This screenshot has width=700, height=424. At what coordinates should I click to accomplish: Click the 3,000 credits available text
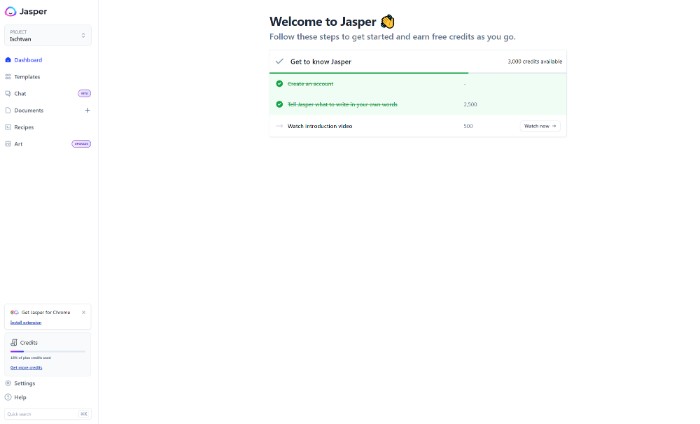pos(534,62)
